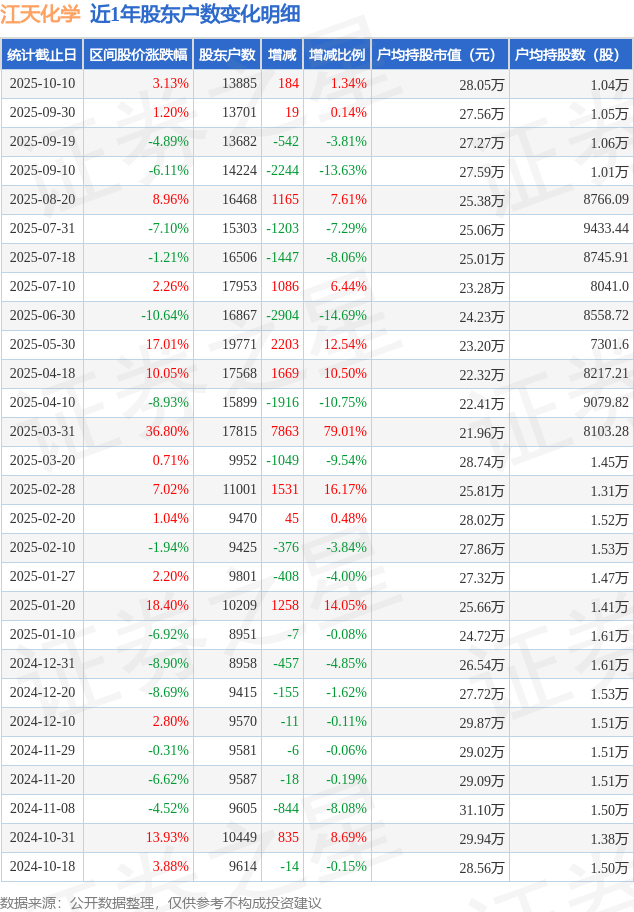Image resolution: width=634 pixels, height=912 pixels.
Task: Click the 户均持股数（股） column header
Action: pyautogui.click(x=571, y=55)
